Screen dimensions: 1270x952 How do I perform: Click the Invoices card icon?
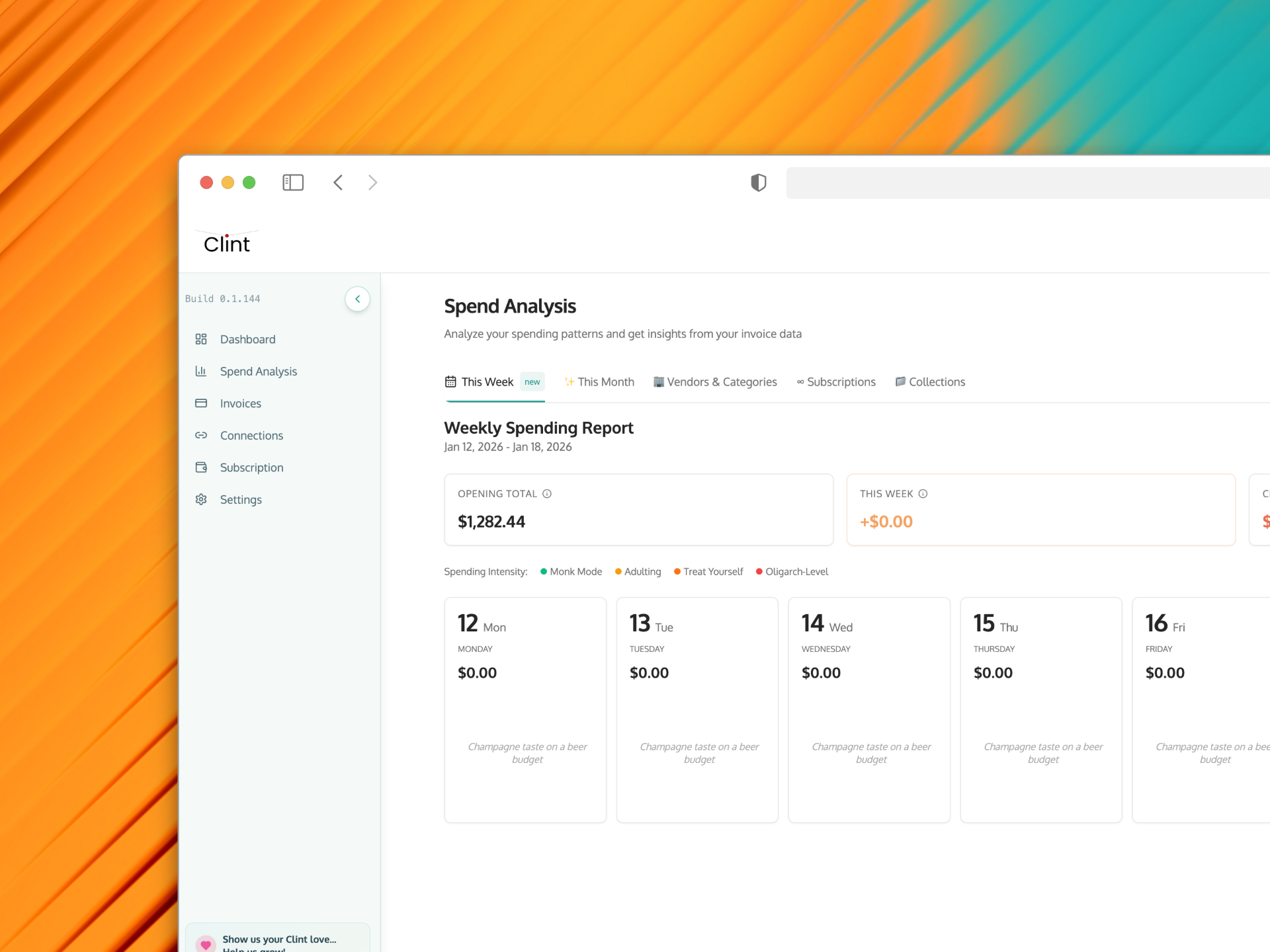(201, 403)
